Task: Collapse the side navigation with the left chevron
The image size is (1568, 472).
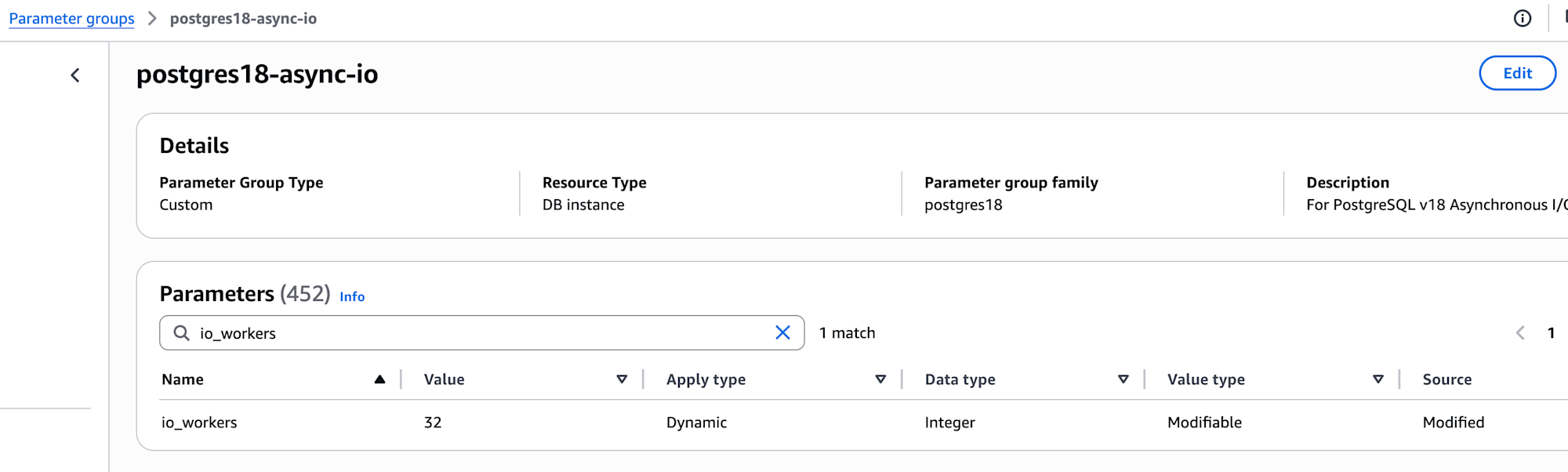Action: coord(75,75)
